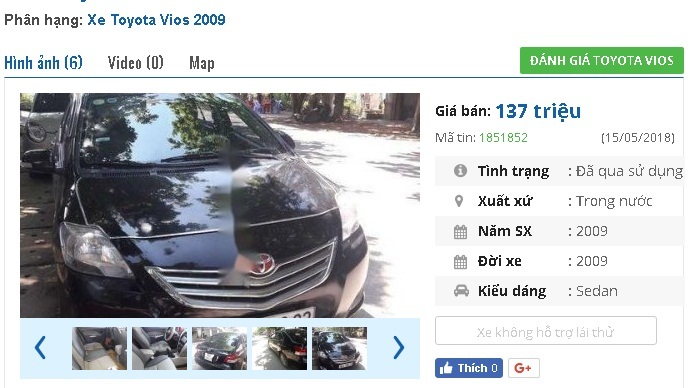Show previous thumbnails with left chevron
690x388 pixels.
coord(40,348)
